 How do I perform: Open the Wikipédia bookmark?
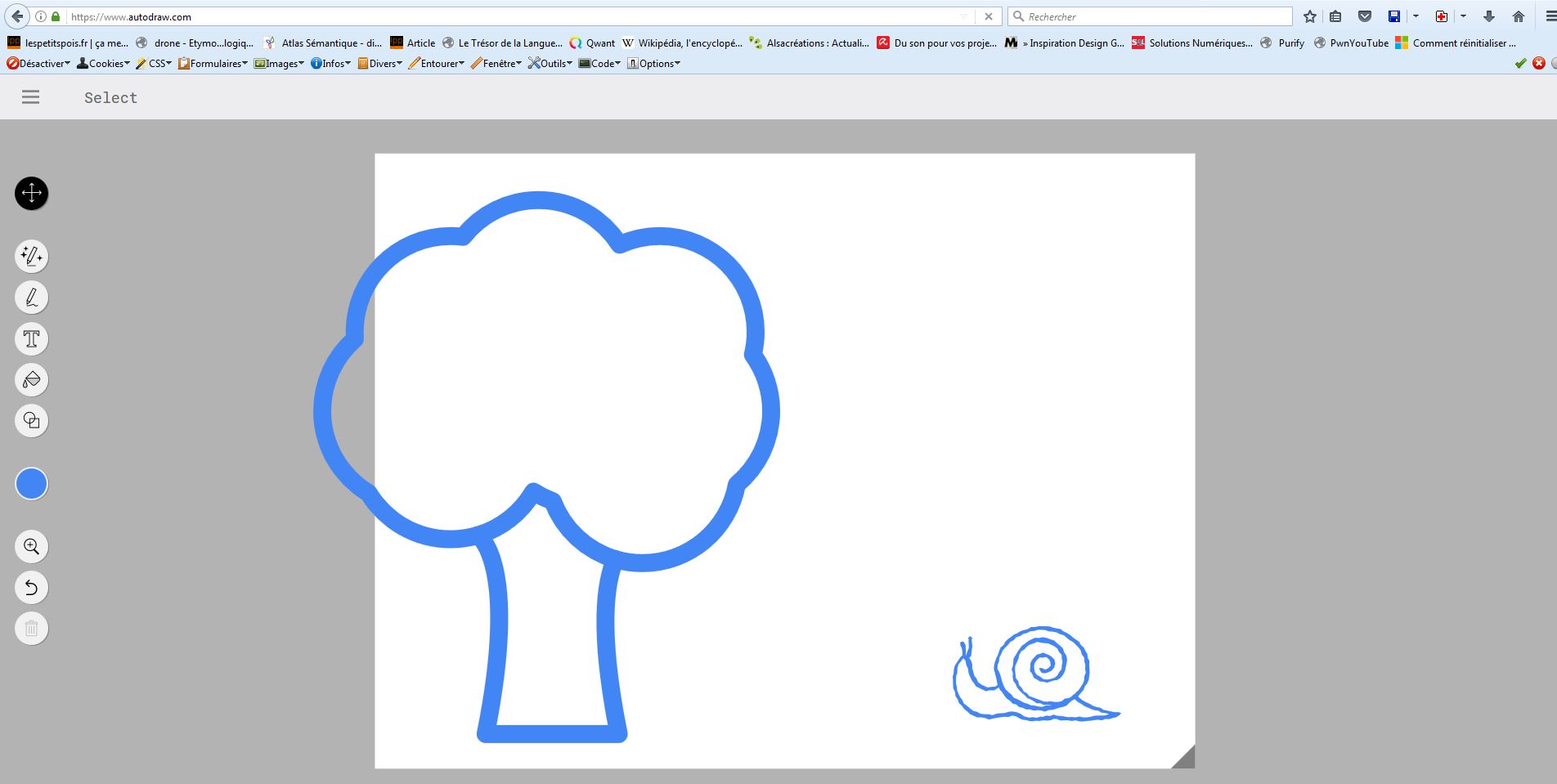(681, 43)
